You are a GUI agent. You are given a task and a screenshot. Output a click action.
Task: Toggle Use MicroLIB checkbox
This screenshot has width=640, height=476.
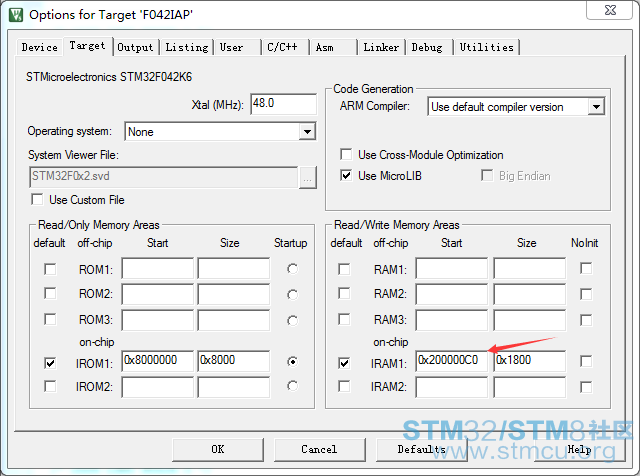click(x=346, y=176)
